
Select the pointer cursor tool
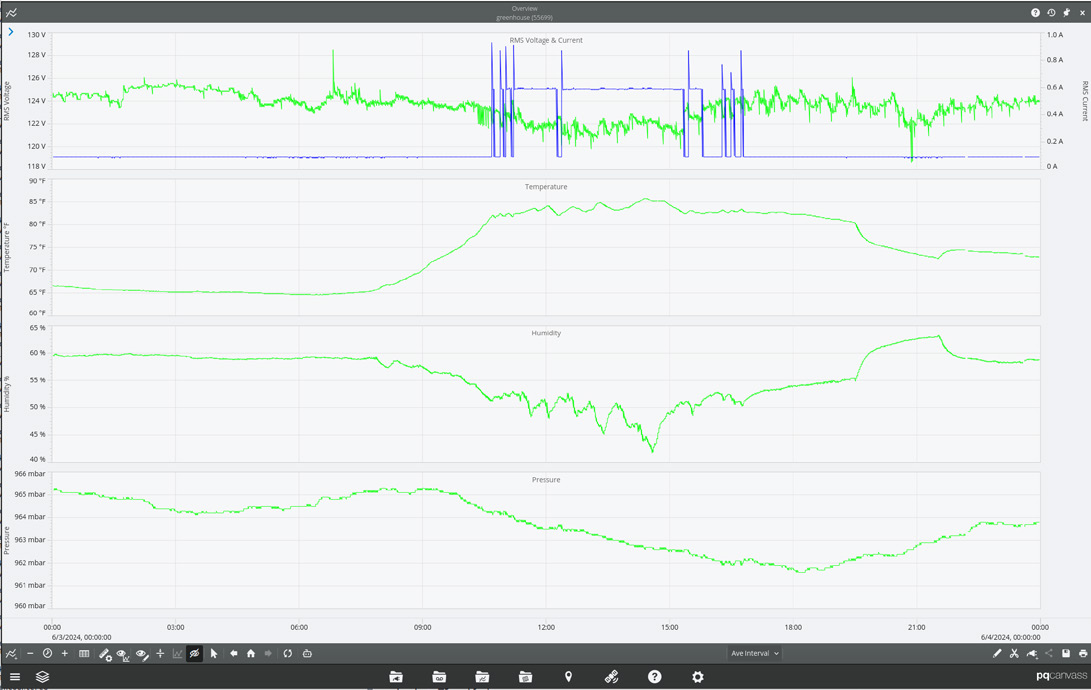coord(214,654)
